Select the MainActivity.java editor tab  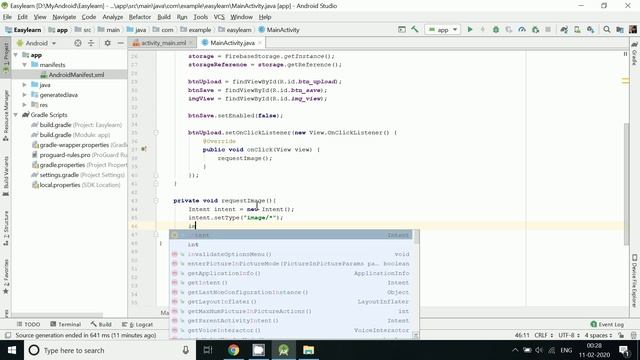231,43
